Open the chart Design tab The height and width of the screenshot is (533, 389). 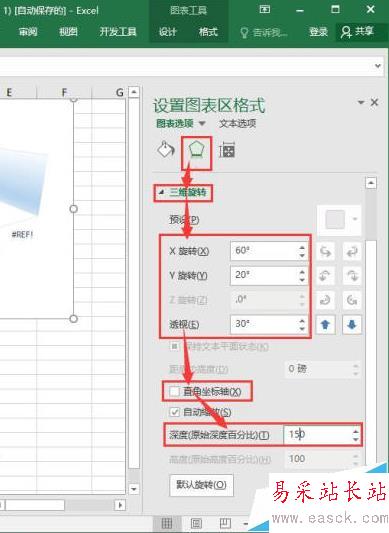[168, 32]
